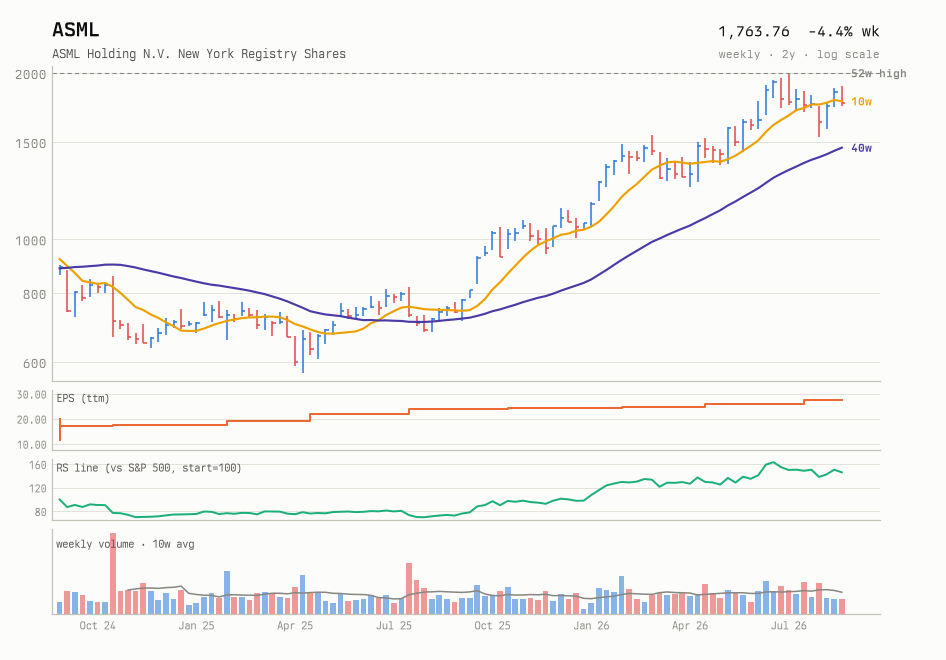Image resolution: width=946 pixels, height=660 pixels.
Task: Click the 'EPS (ttm)' panel label
Action: coord(83,398)
